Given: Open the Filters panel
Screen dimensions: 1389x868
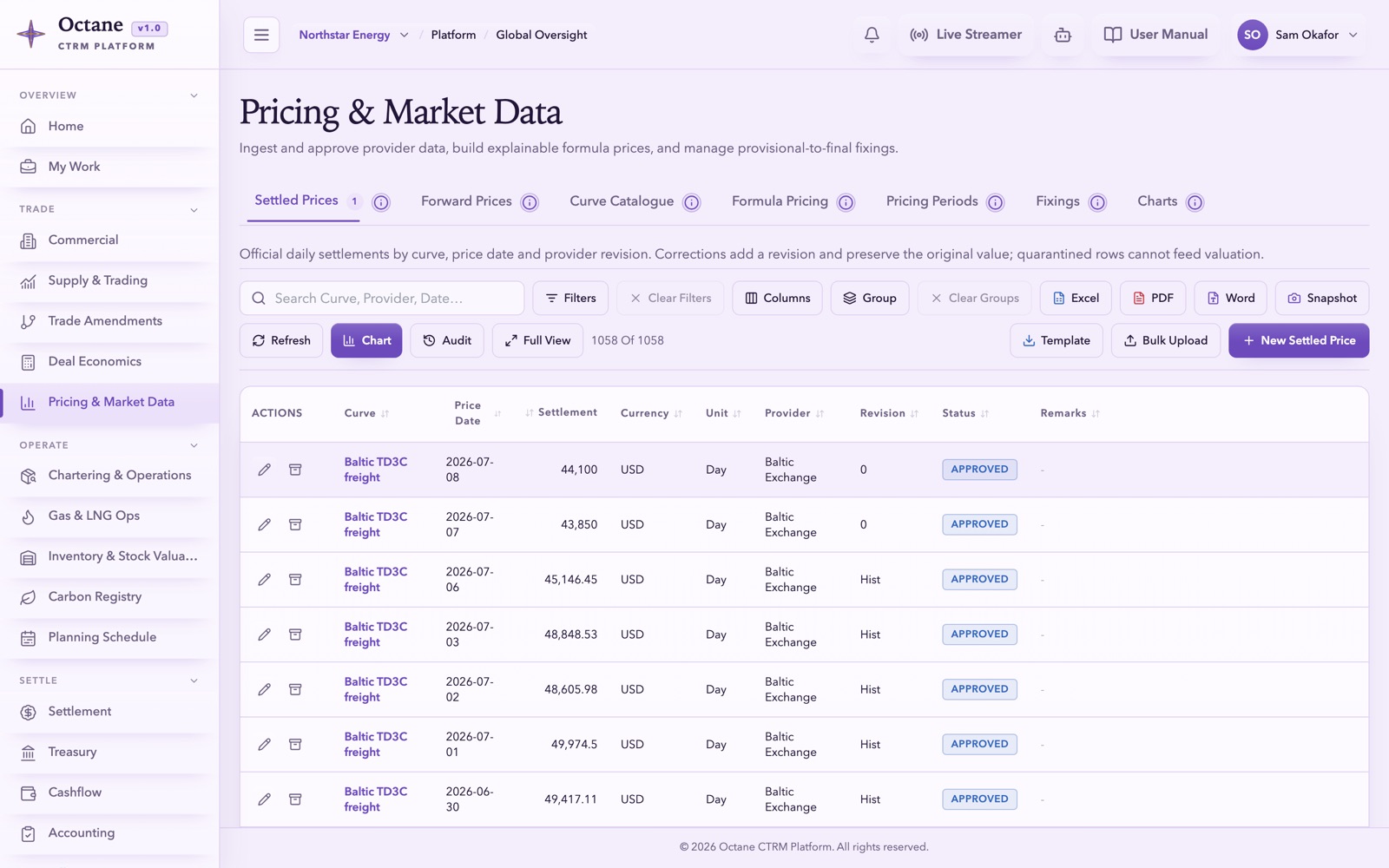Looking at the screenshot, I should tap(570, 298).
